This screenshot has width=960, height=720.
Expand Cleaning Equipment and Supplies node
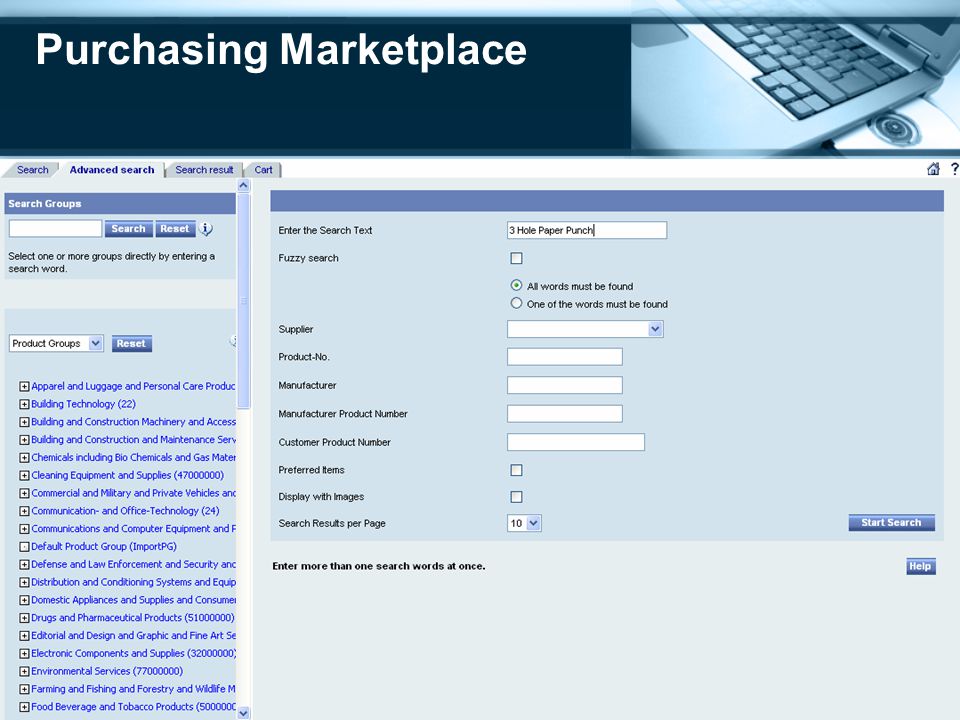point(24,475)
